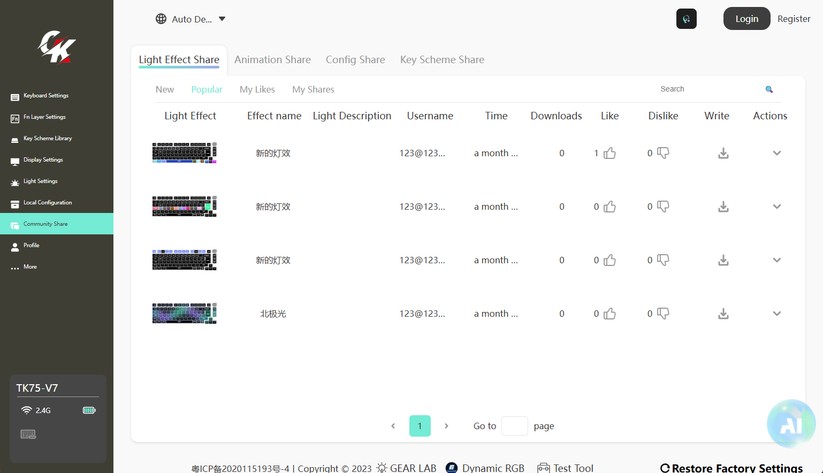This screenshot has width=823, height=473.
Task: Open Fn Layer Settings in sidebar
Action: point(56,117)
